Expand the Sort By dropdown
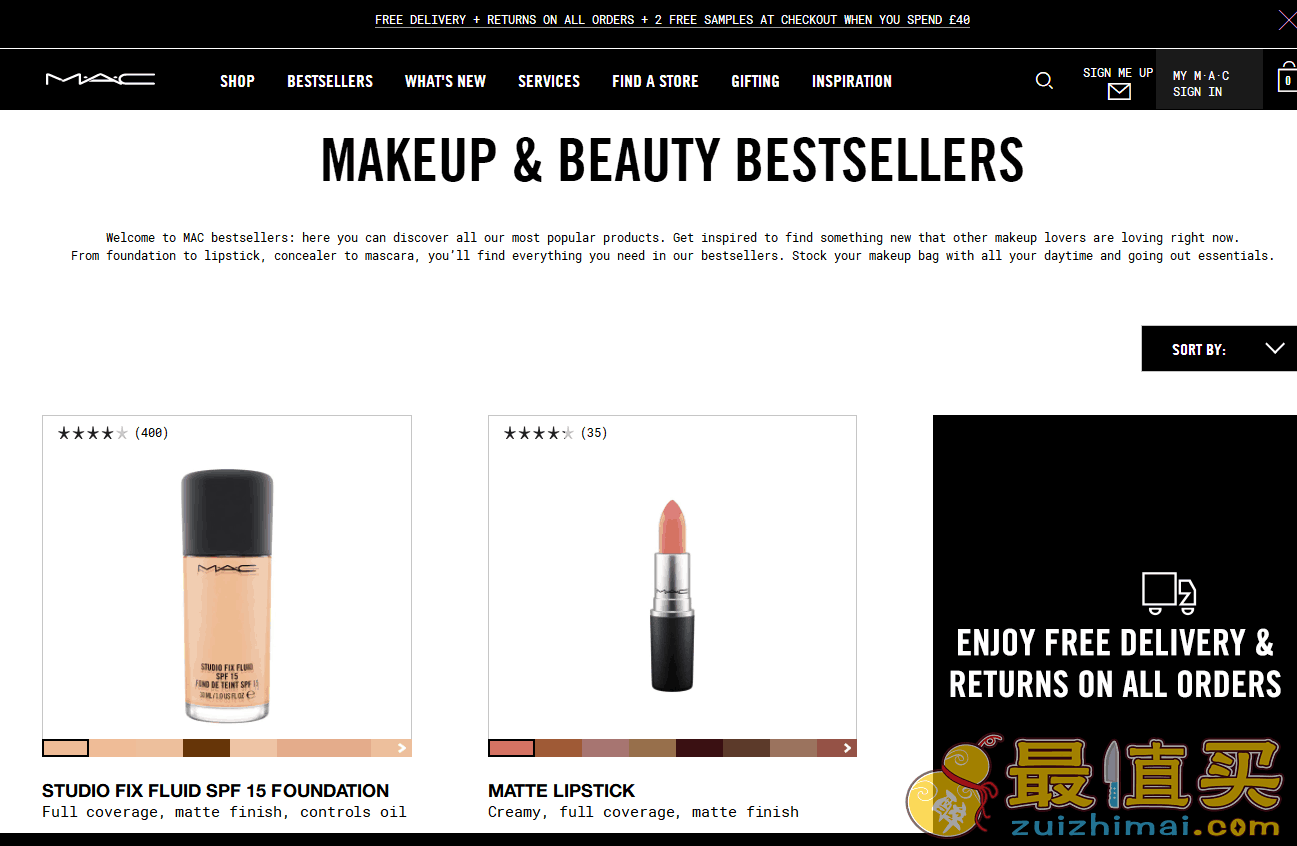The height and width of the screenshot is (846, 1297). [1219, 349]
